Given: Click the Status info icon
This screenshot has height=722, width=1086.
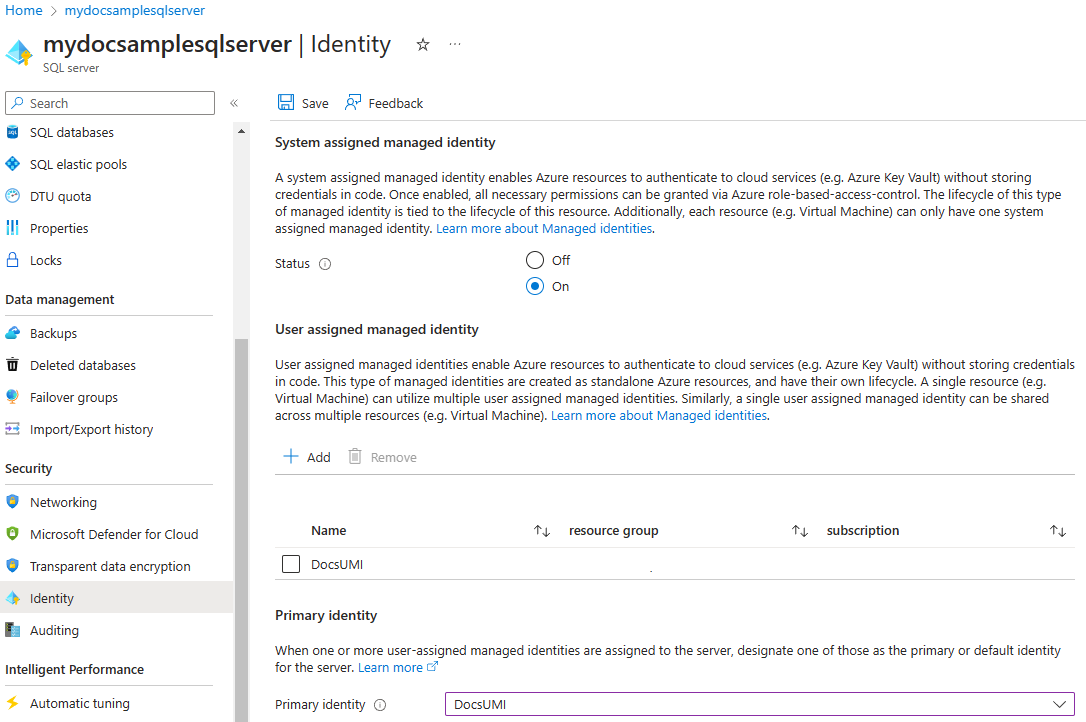Looking at the screenshot, I should point(325,264).
